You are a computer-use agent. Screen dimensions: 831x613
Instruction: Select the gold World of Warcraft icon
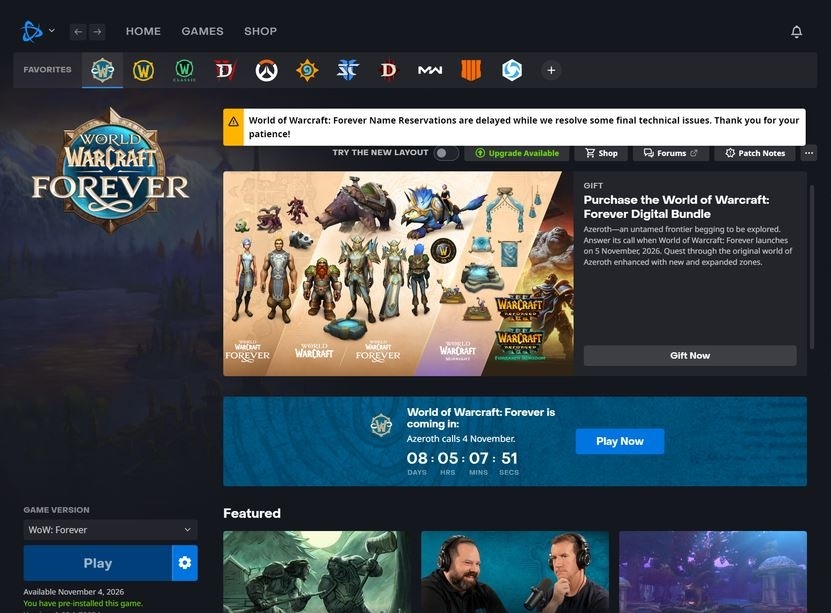pos(143,70)
